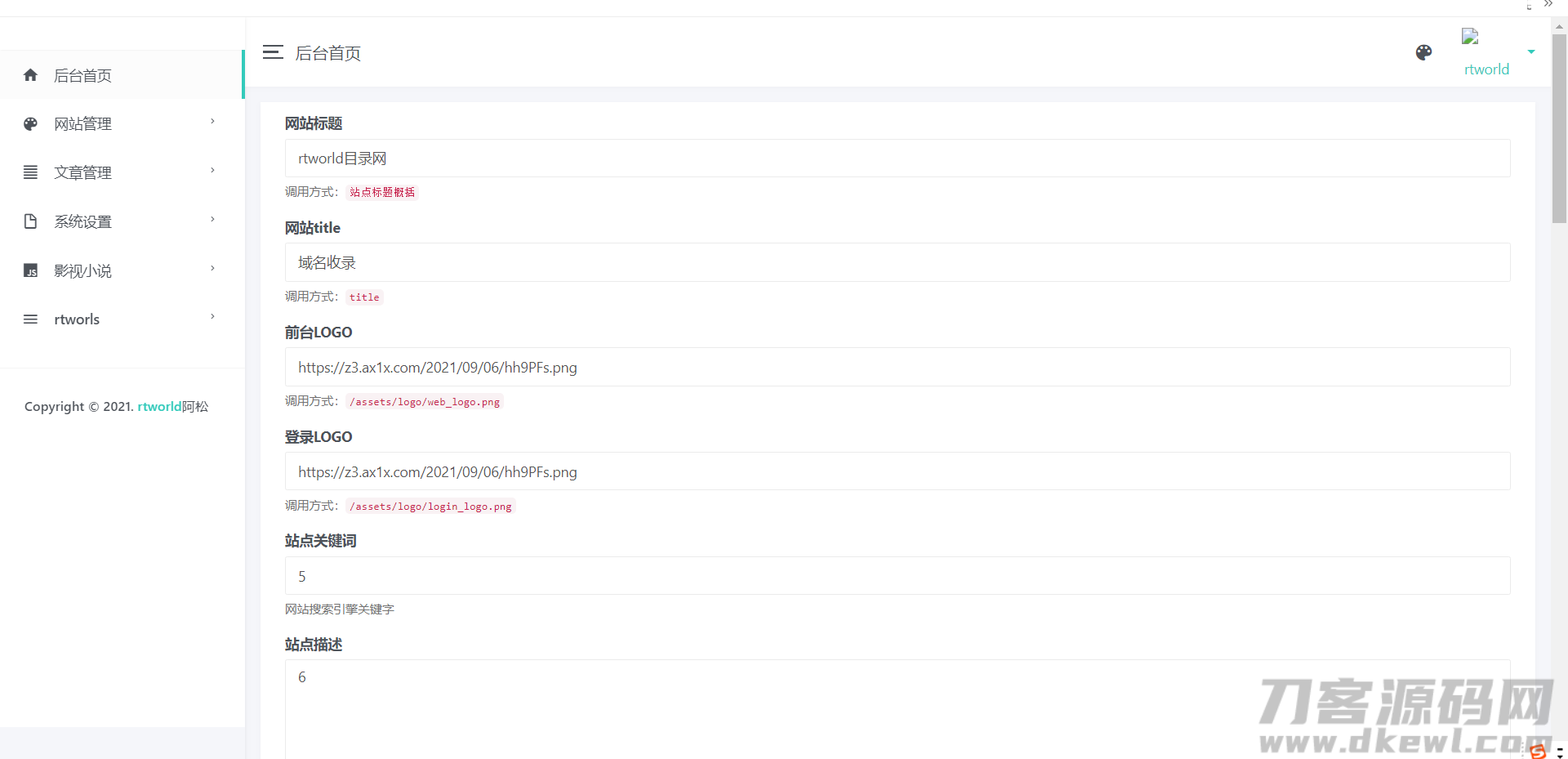This screenshot has width=1568, height=759.
Task: Expand the 文章管理 submenu chevron
Action: click(x=212, y=171)
